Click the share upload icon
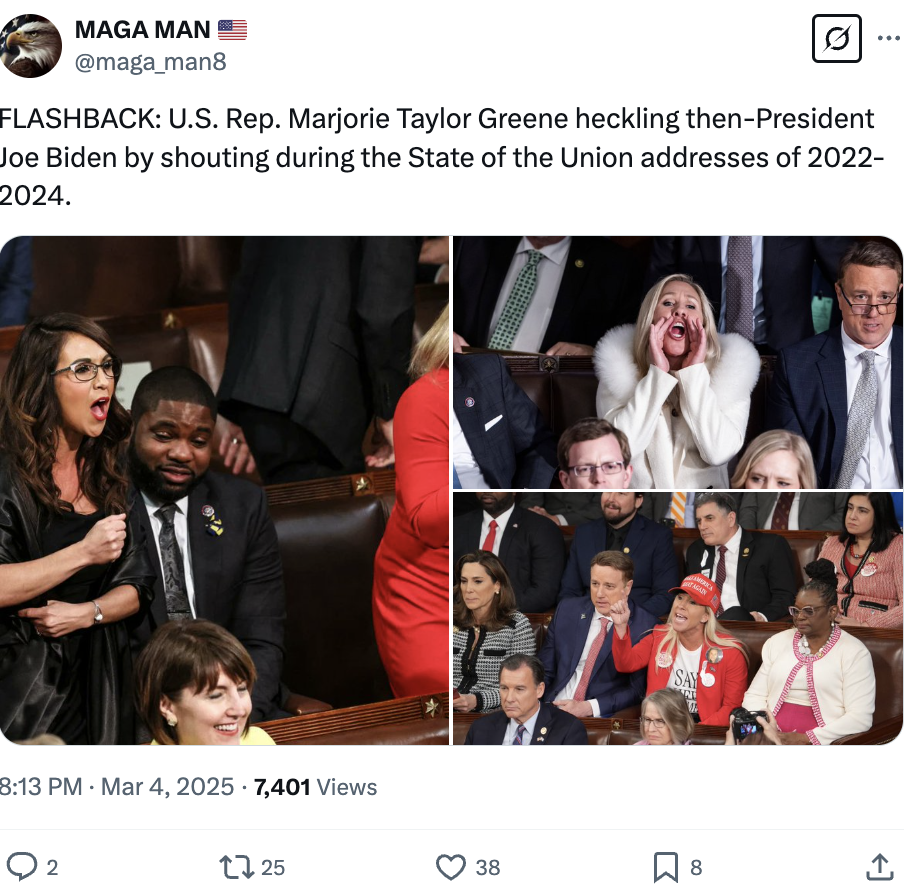The width and height of the screenshot is (922, 894). tap(880, 867)
